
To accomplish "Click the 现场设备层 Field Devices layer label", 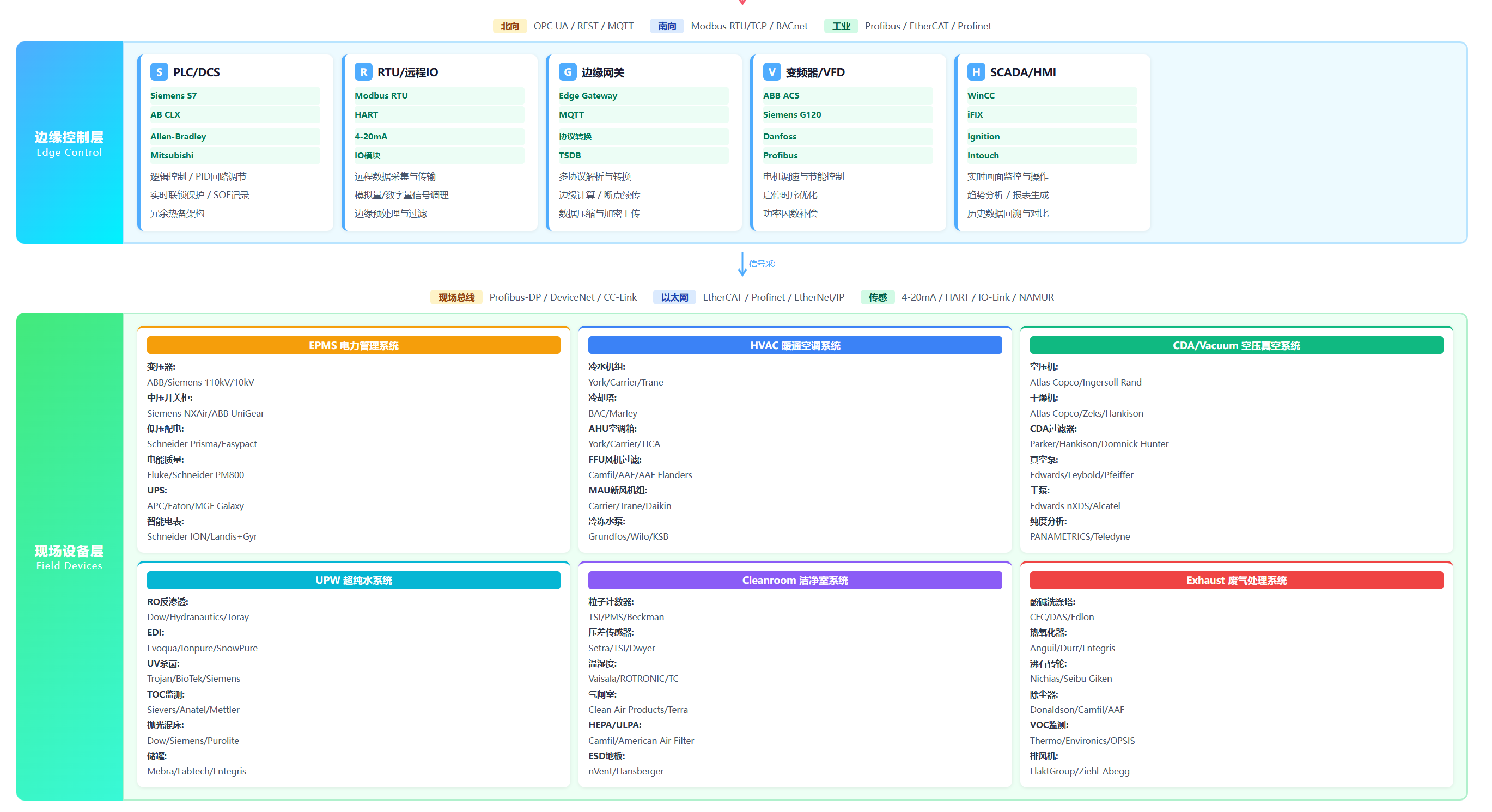I will [x=70, y=557].
